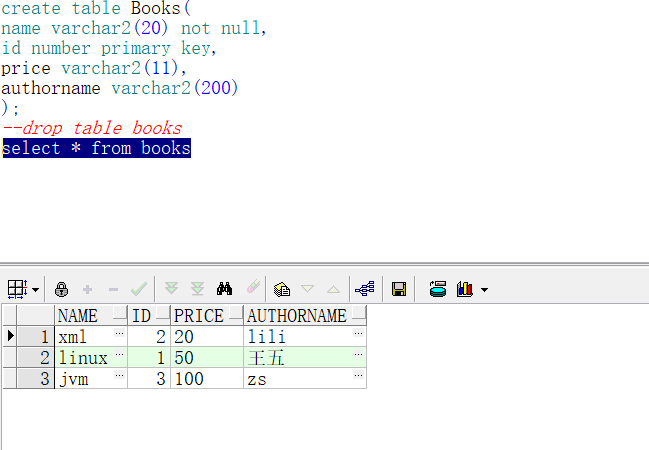Click the insert record plus icon
The height and width of the screenshot is (450, 649).
tap(87, 289)
